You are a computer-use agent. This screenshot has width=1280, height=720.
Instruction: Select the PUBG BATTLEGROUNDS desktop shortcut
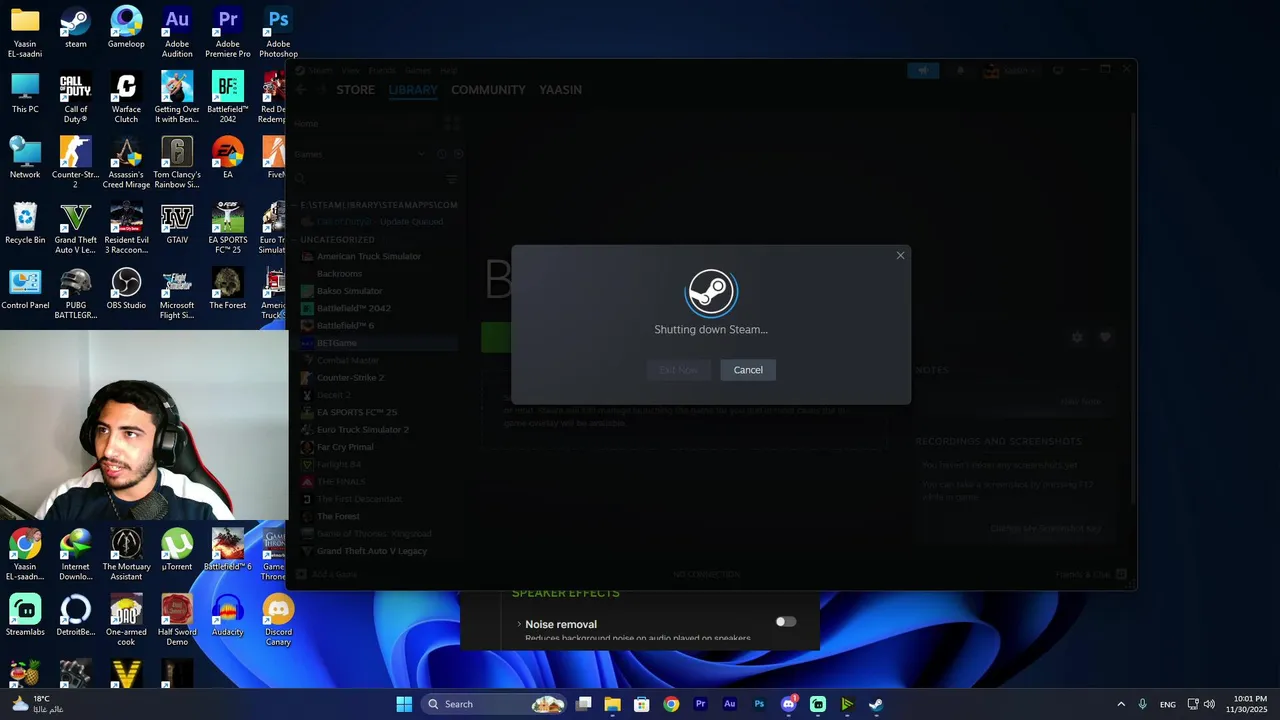(75, 293)
